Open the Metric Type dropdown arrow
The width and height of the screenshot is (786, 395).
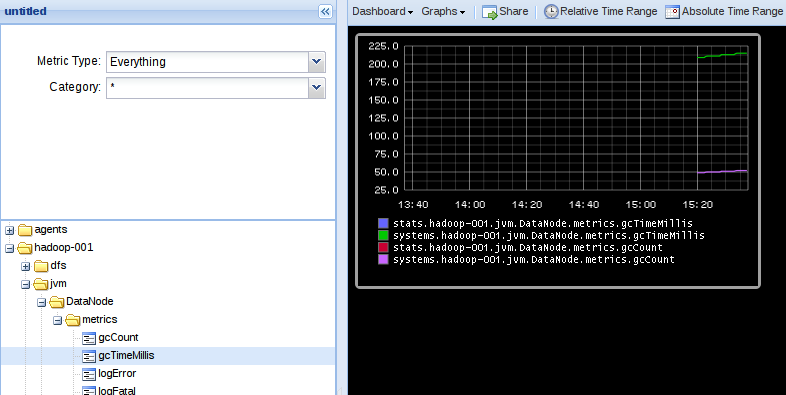316,62
